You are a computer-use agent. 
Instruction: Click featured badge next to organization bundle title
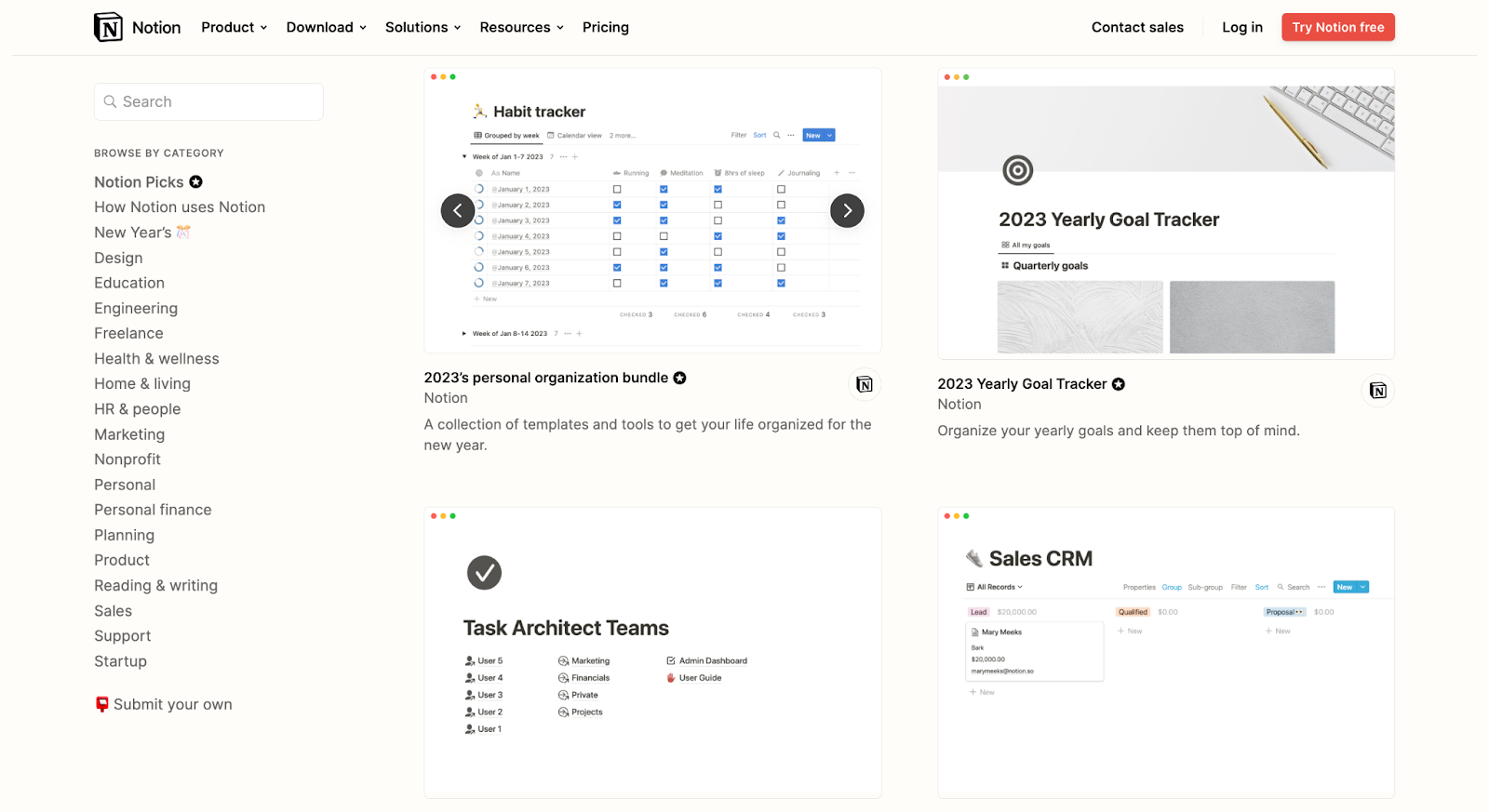(679, 378)
